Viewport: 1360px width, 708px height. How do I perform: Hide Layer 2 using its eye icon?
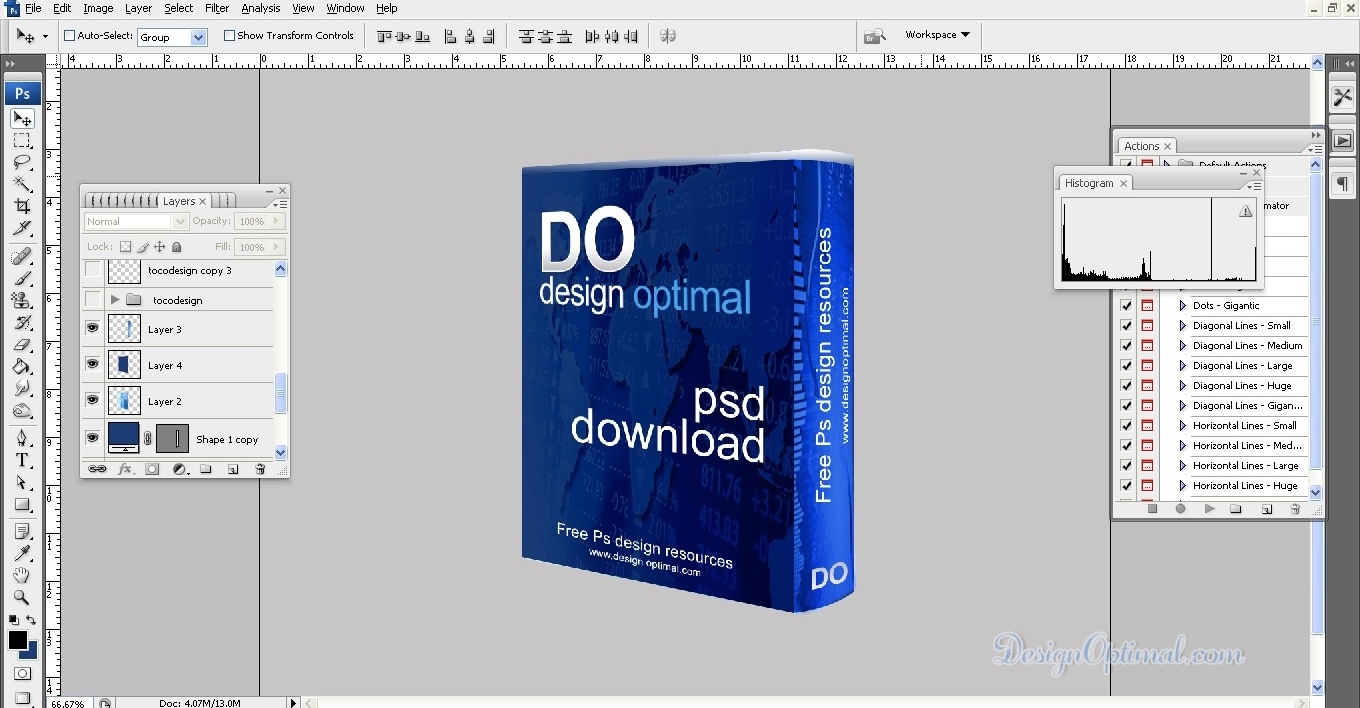(93, 400)
